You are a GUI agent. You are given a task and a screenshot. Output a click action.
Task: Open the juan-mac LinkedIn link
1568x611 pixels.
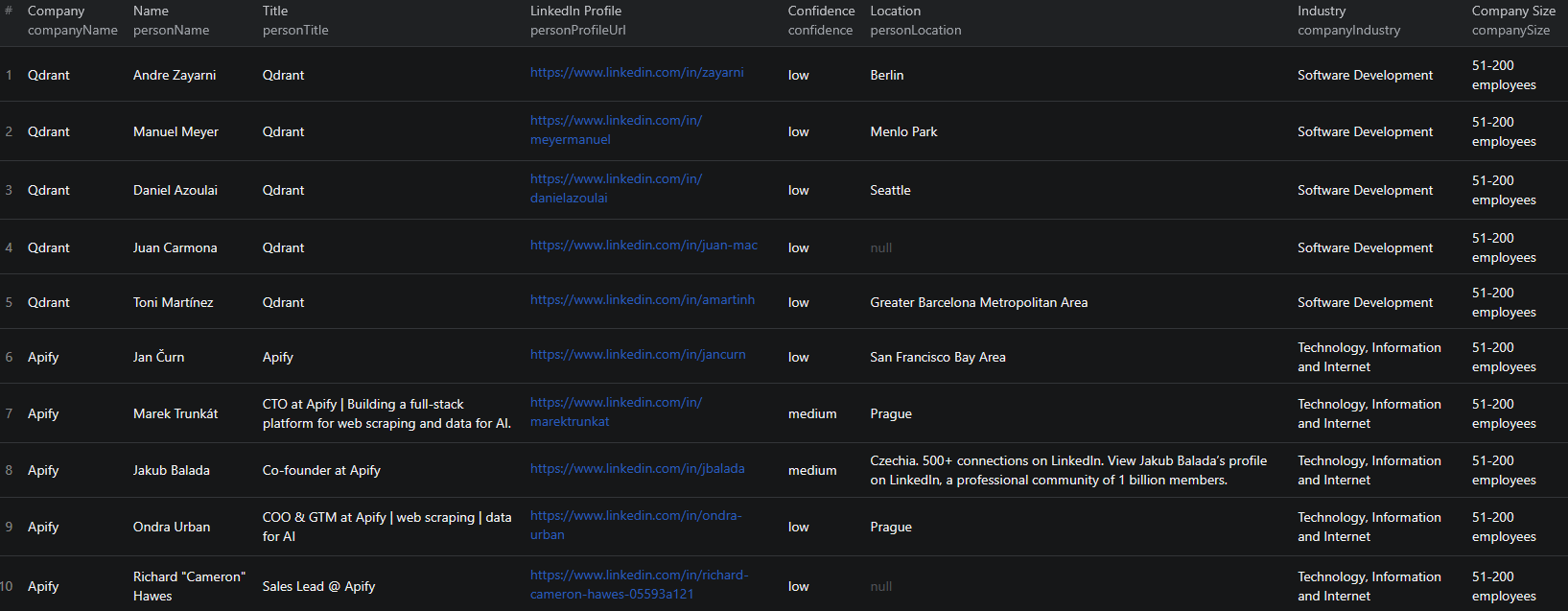tap(643, 246)
